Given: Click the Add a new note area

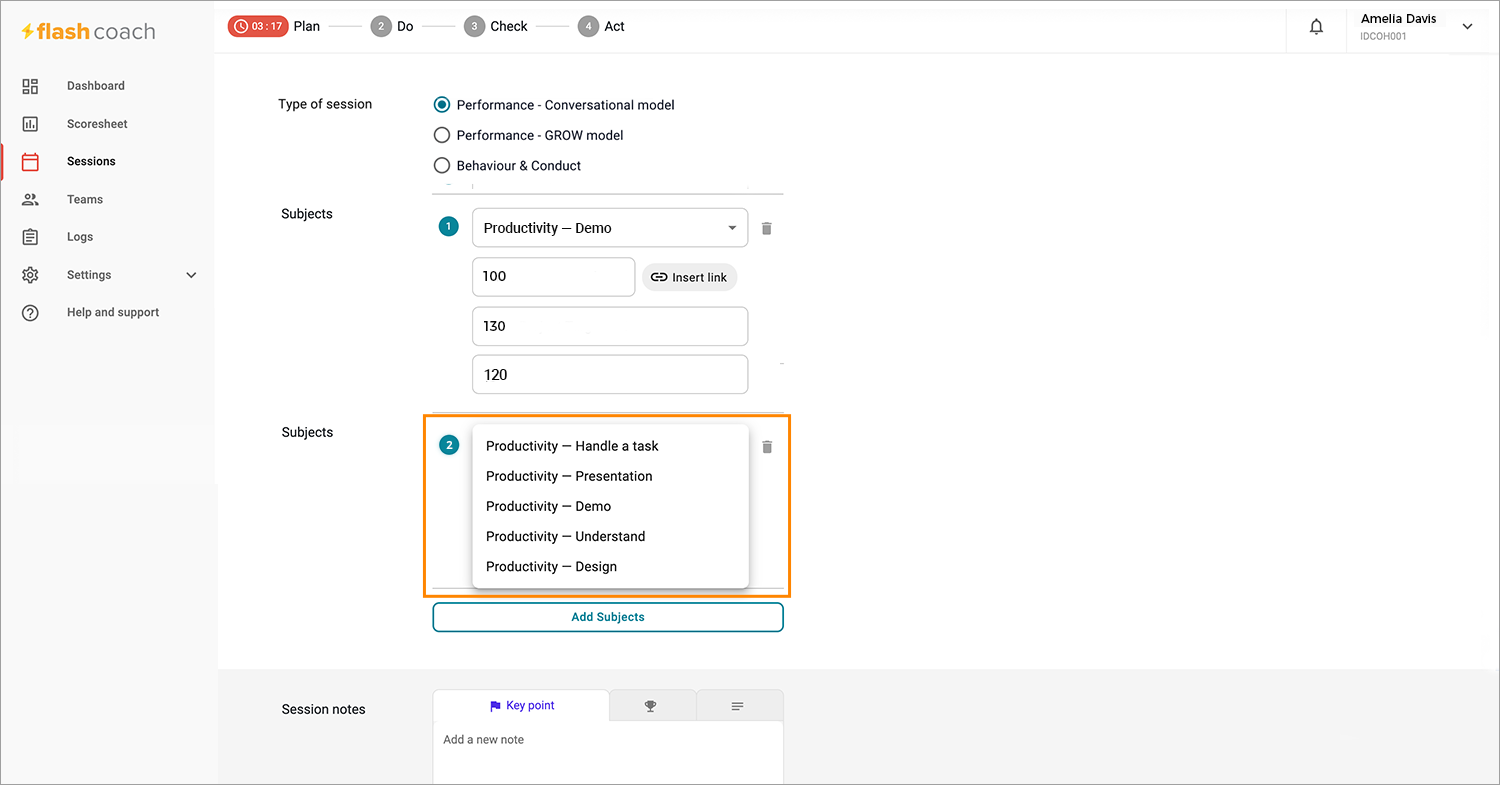Looking at the screenshot, I should click(x=608, y=752).
